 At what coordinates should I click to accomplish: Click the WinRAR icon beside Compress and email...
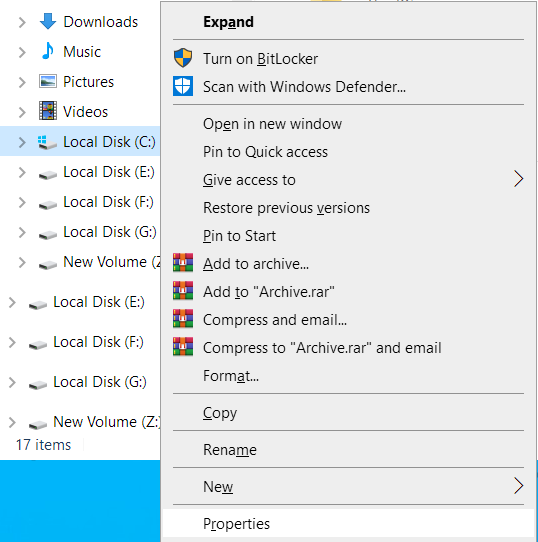coord(183,319)
